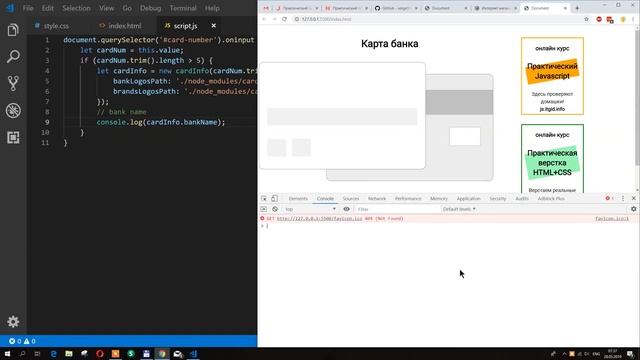
Task: Switch to the DevTools Network tab
Action: pos(377,198)
